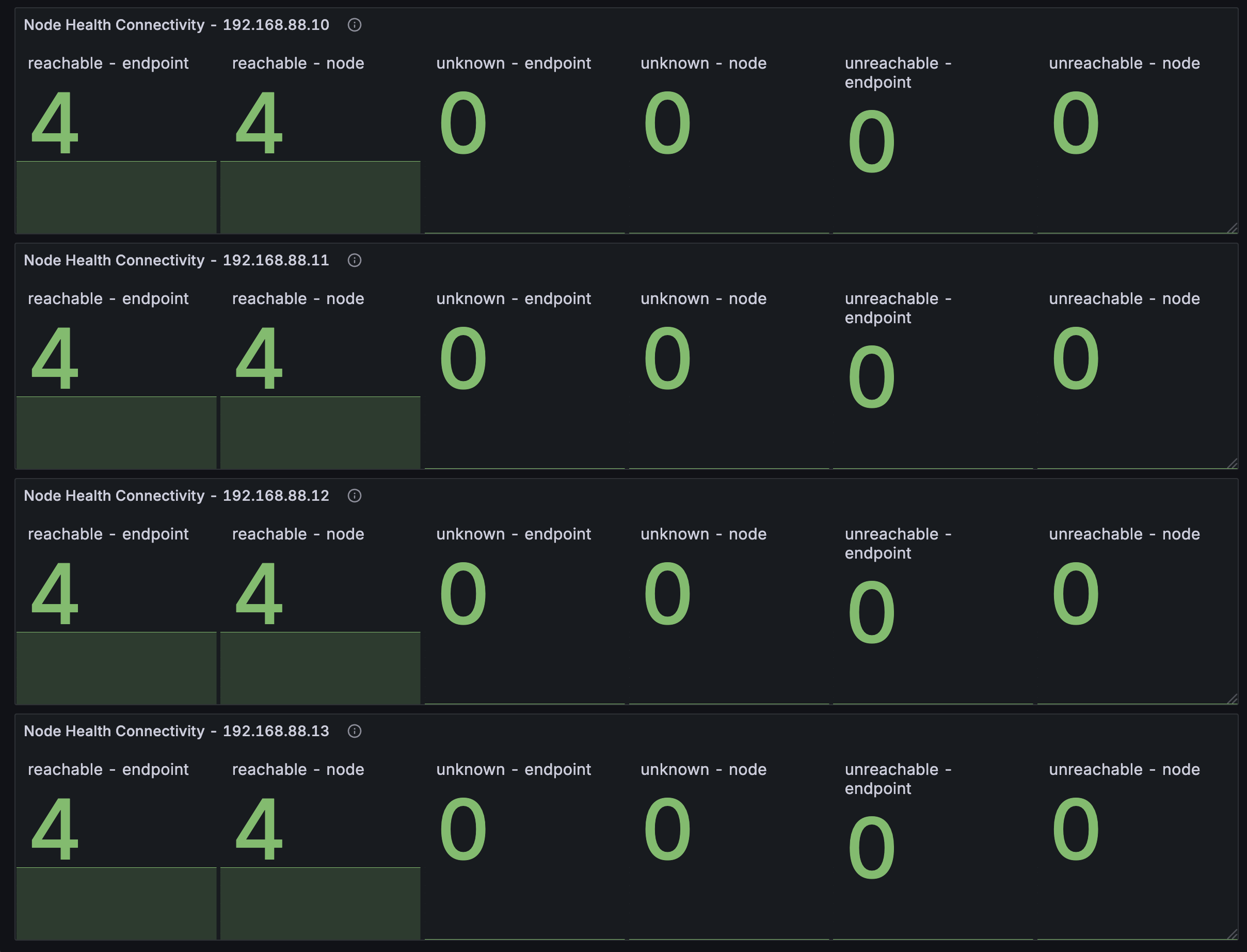Open the 192.168.88.12 panel title menu

click(x=176, y=496)
